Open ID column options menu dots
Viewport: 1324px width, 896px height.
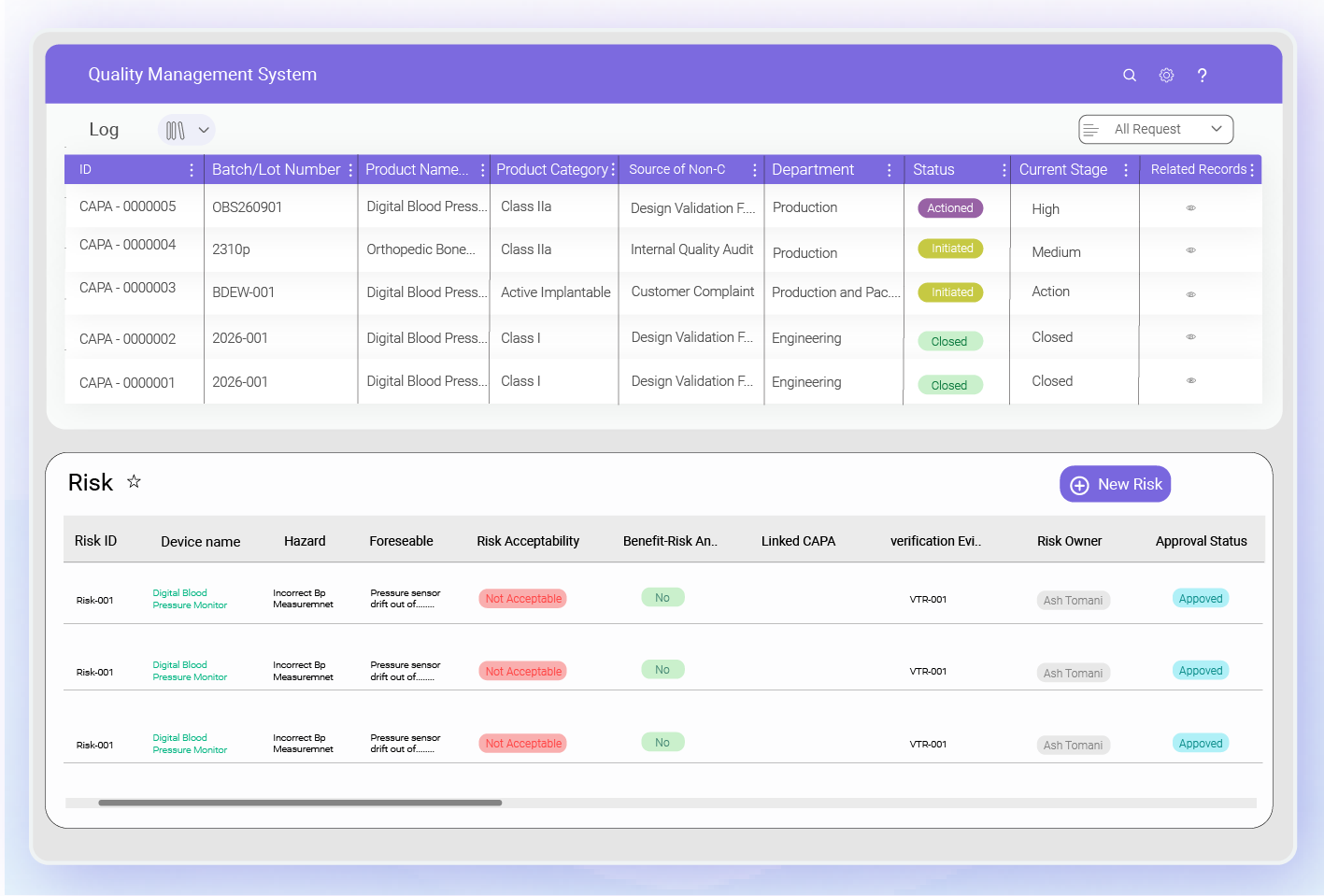click(x=192, y=170)
